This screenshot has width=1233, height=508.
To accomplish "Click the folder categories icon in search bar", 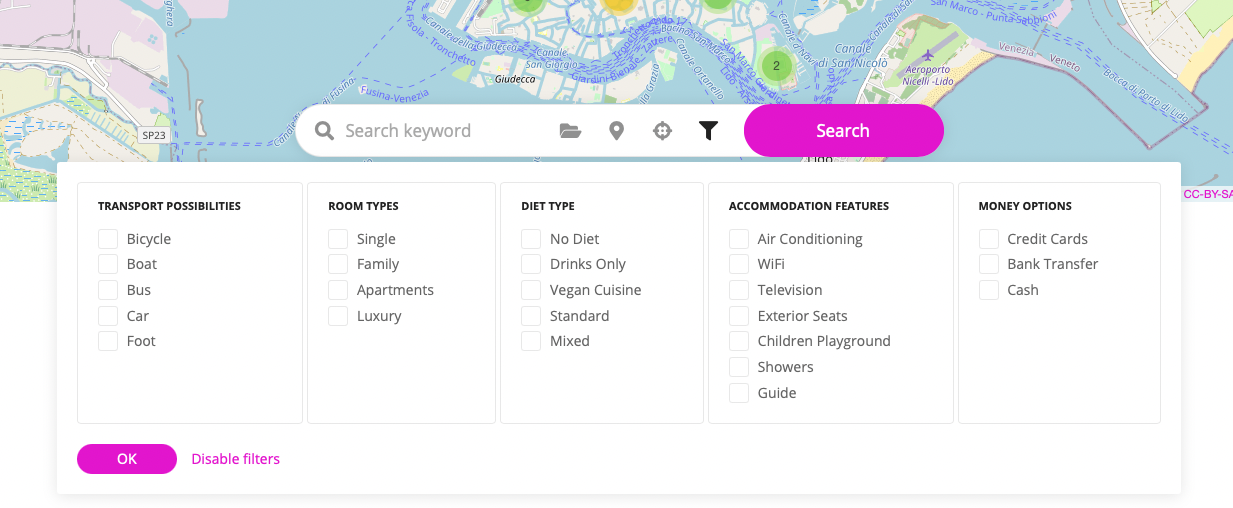I will tap(570, 131).
